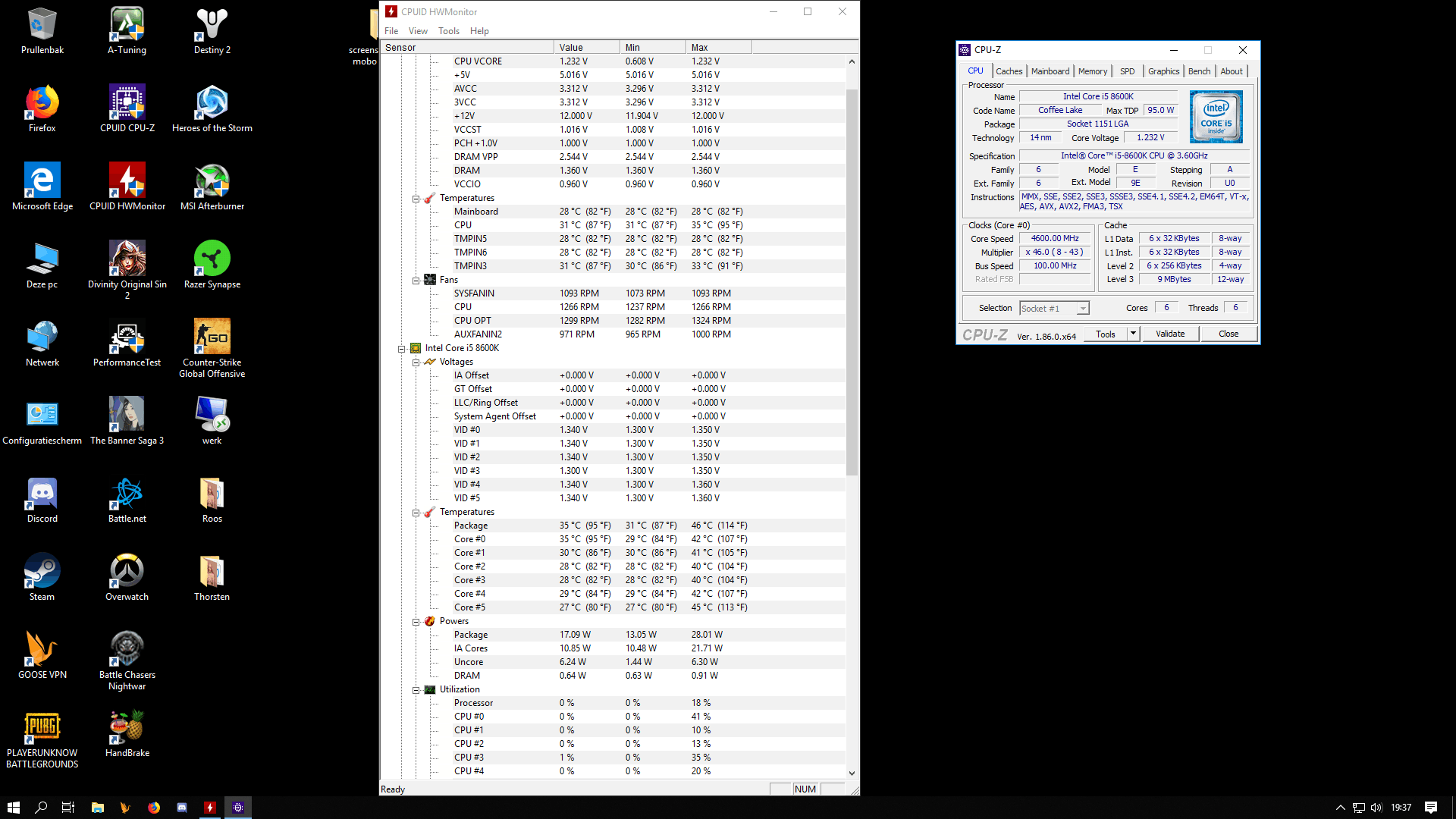Open Tools menu in HWMonitor
Image resolution: width=1456 pixels, height=819 pixels.
tap(449, 31)
